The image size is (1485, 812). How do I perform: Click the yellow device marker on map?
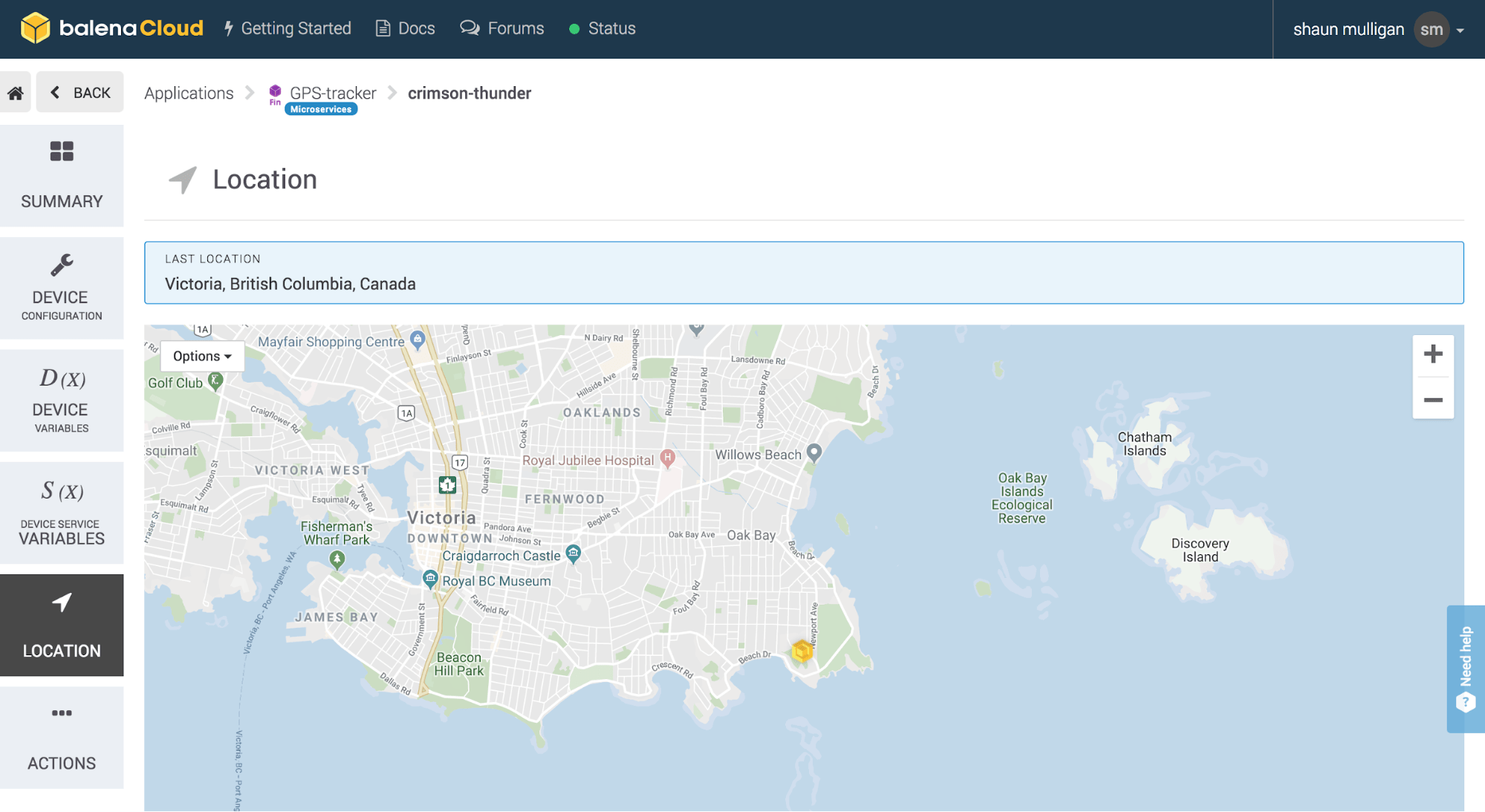click(802, 651)
